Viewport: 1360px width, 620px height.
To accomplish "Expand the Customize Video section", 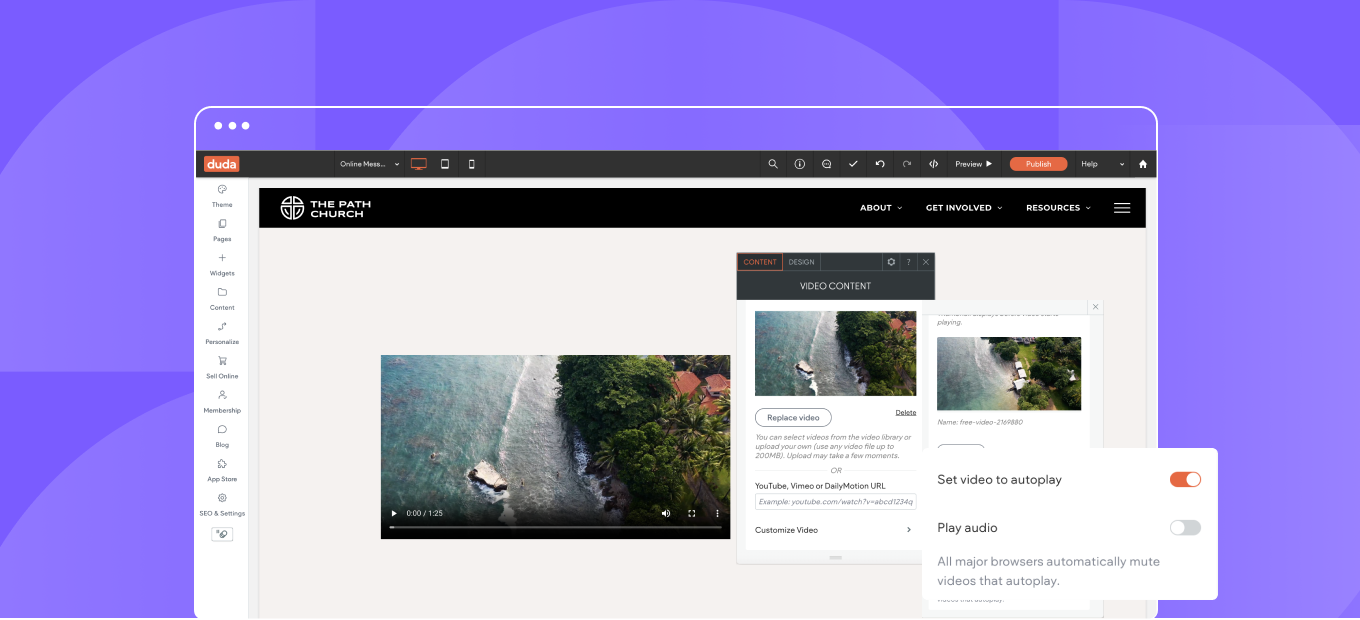I will click(834, 530).
